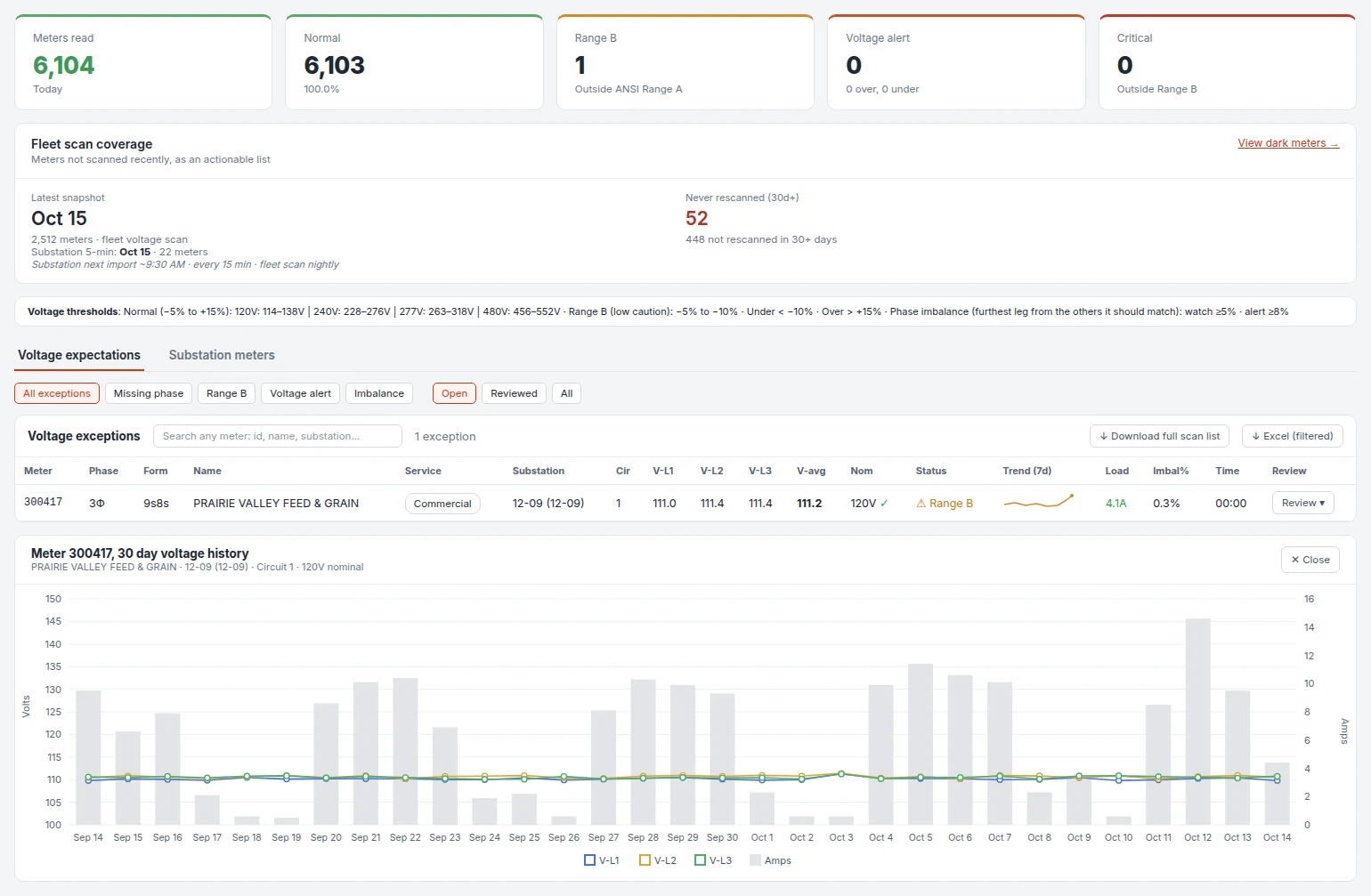The image size is (1371, 896).
Task: Click the Range B warning status icon
Action: pos(921,504)
